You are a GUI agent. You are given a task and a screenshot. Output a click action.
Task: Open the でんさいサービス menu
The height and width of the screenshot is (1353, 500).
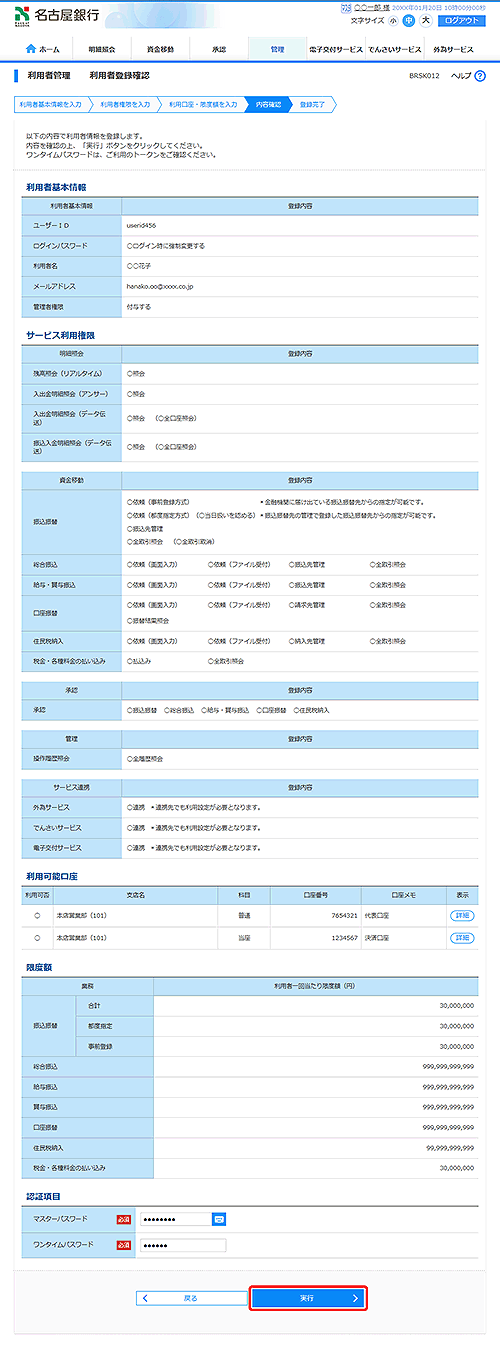393,49
